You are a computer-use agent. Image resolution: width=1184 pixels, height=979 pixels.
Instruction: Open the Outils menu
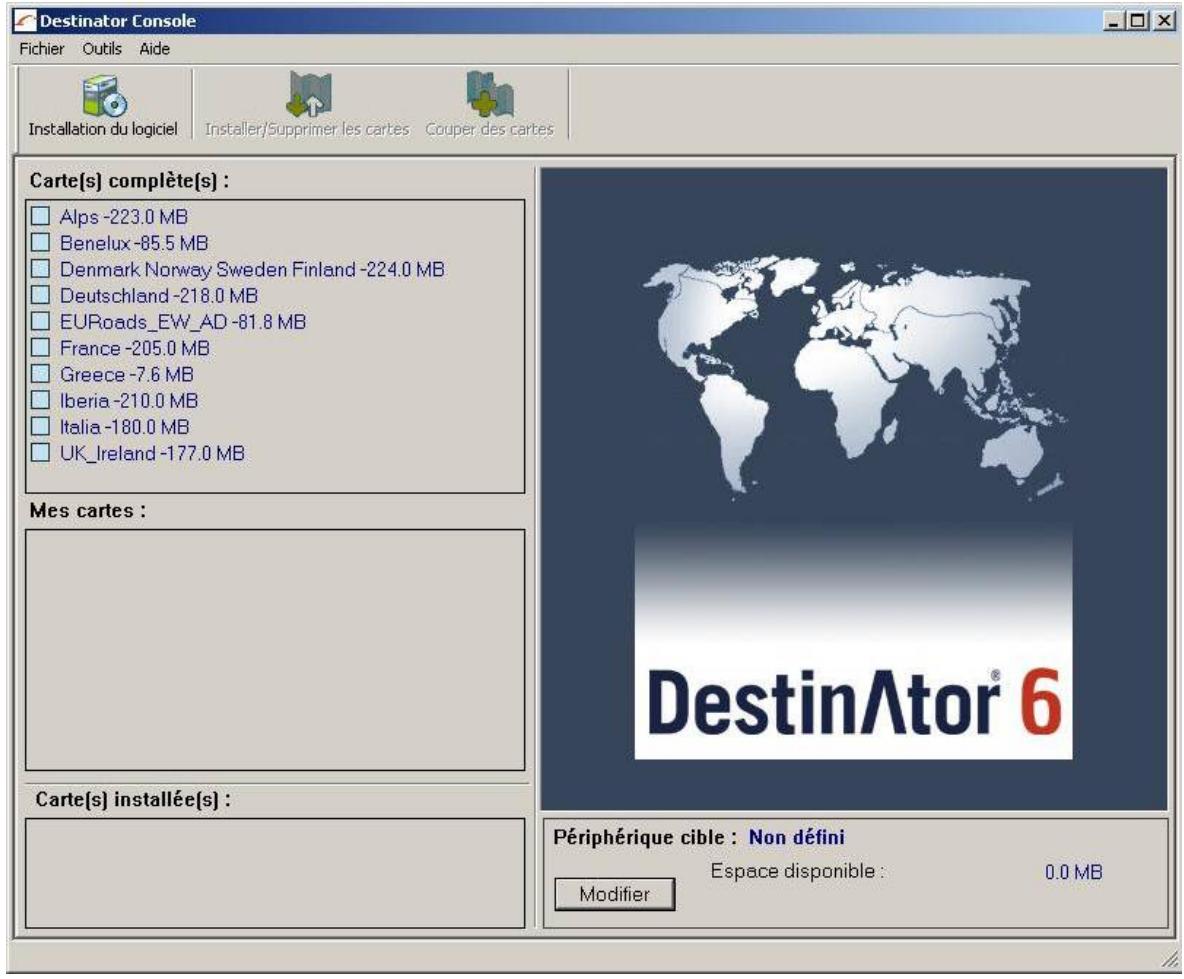[102, 49]
